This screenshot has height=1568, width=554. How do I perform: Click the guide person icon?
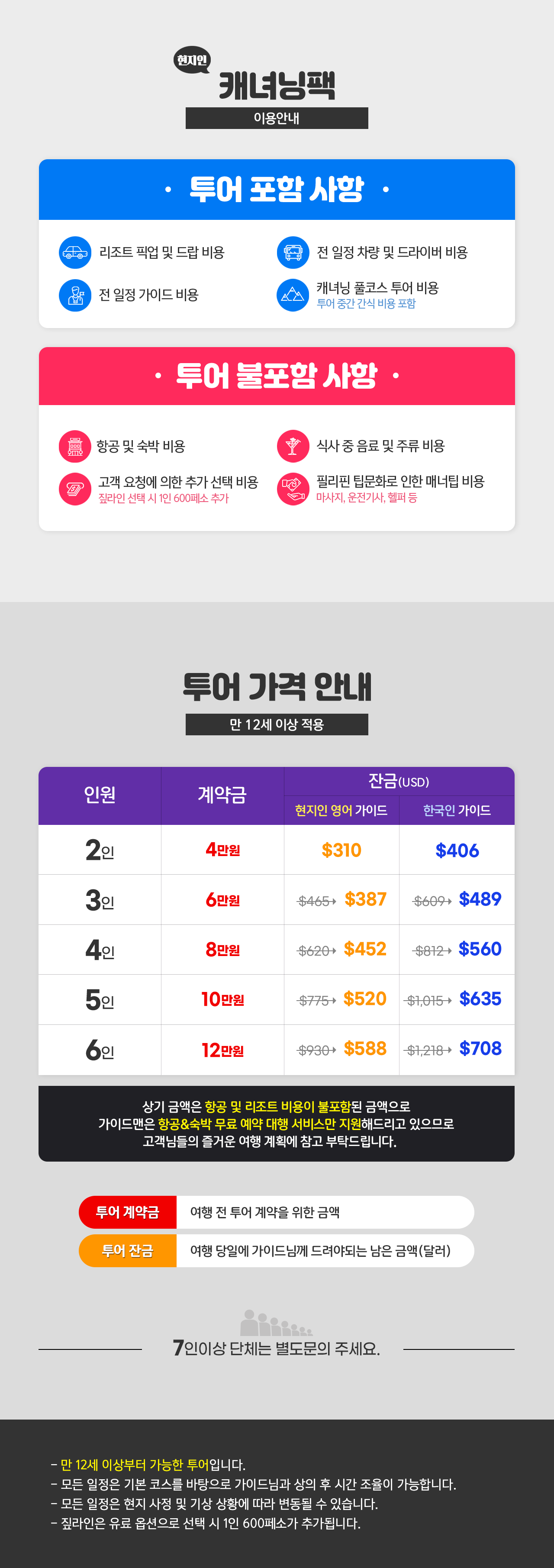point(75,295)
